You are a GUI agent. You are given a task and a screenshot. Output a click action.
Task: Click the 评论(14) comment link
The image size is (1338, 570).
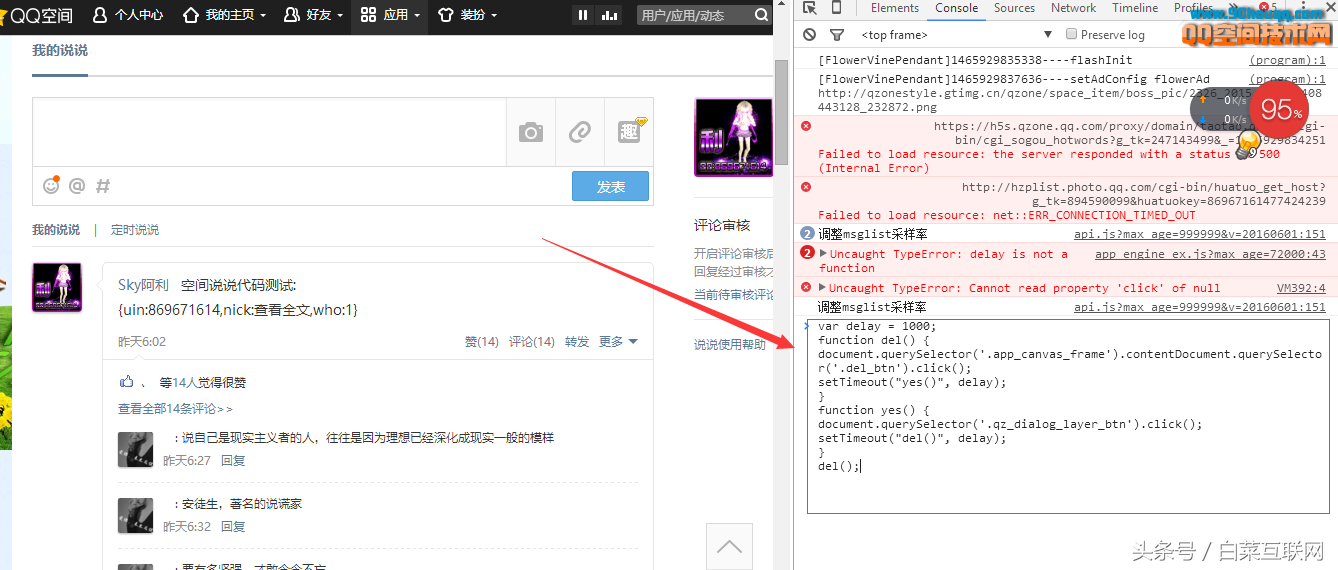coord(532,342)
